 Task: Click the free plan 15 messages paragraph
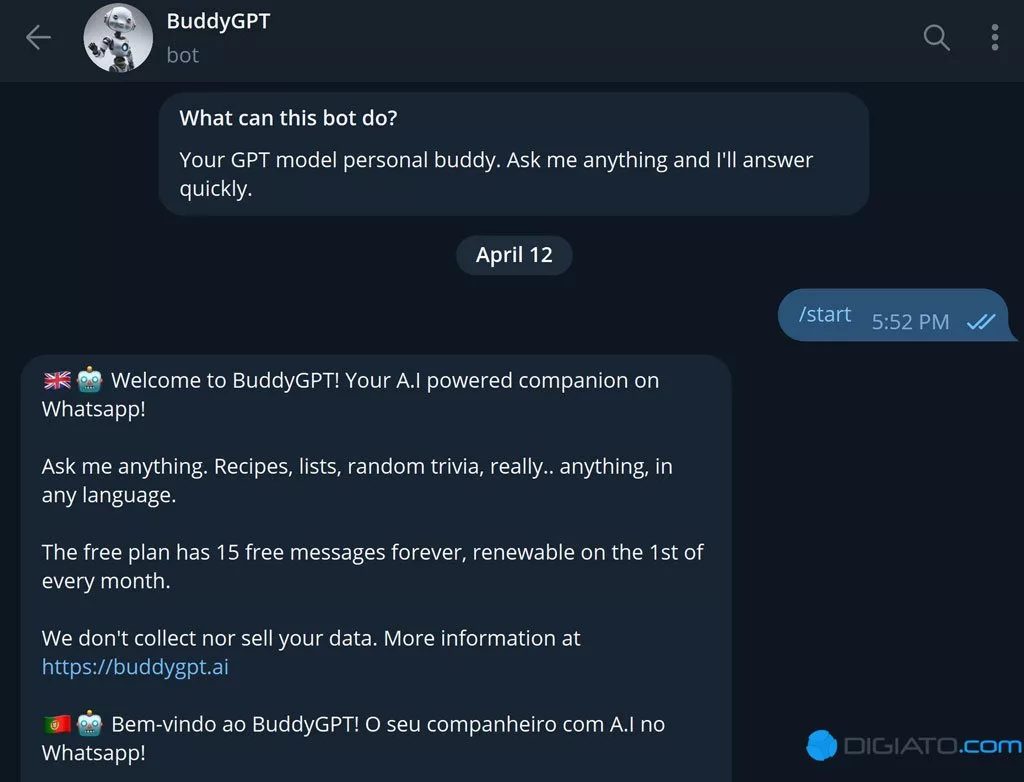pyautogui.click(x=372, y=566)
